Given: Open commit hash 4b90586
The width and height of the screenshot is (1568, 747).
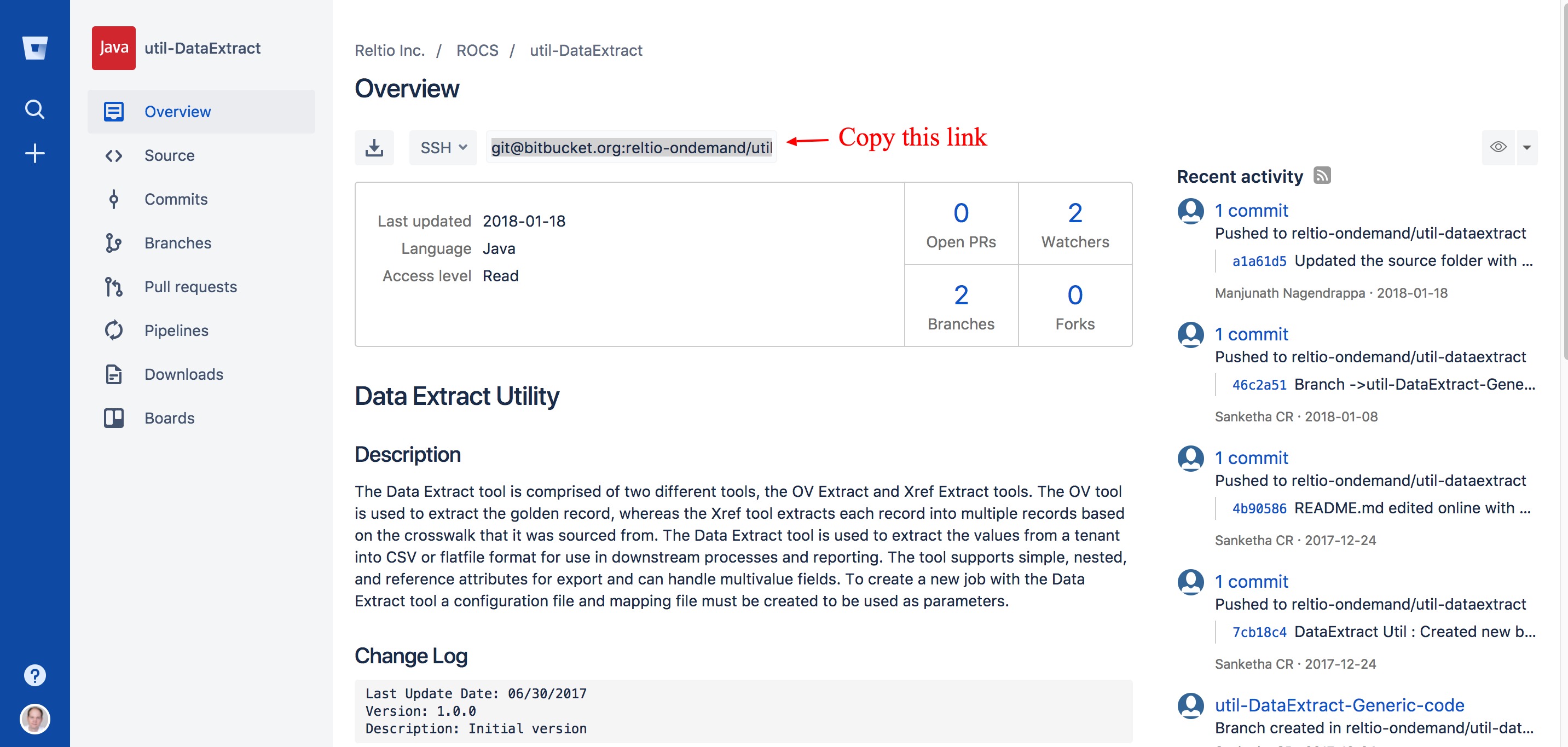Looking at the screenshot, I should tap(1259, 508).
